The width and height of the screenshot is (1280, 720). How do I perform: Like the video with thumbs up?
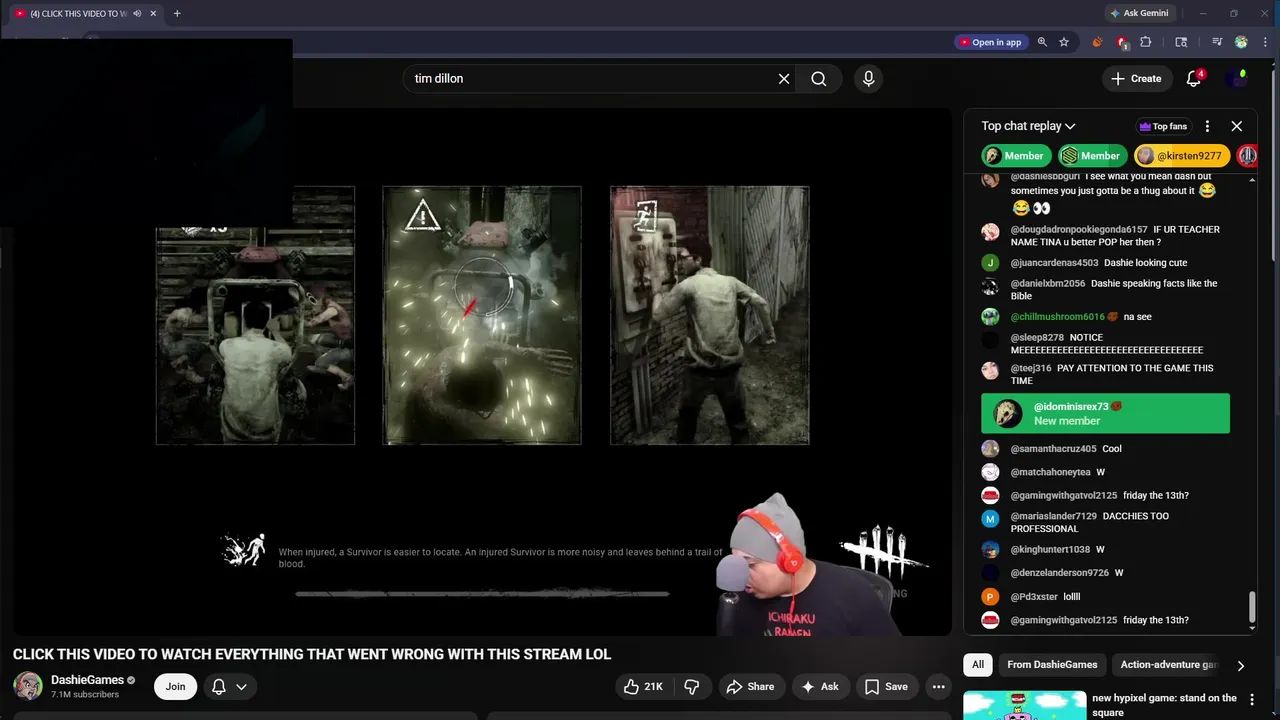pos(643,686)
